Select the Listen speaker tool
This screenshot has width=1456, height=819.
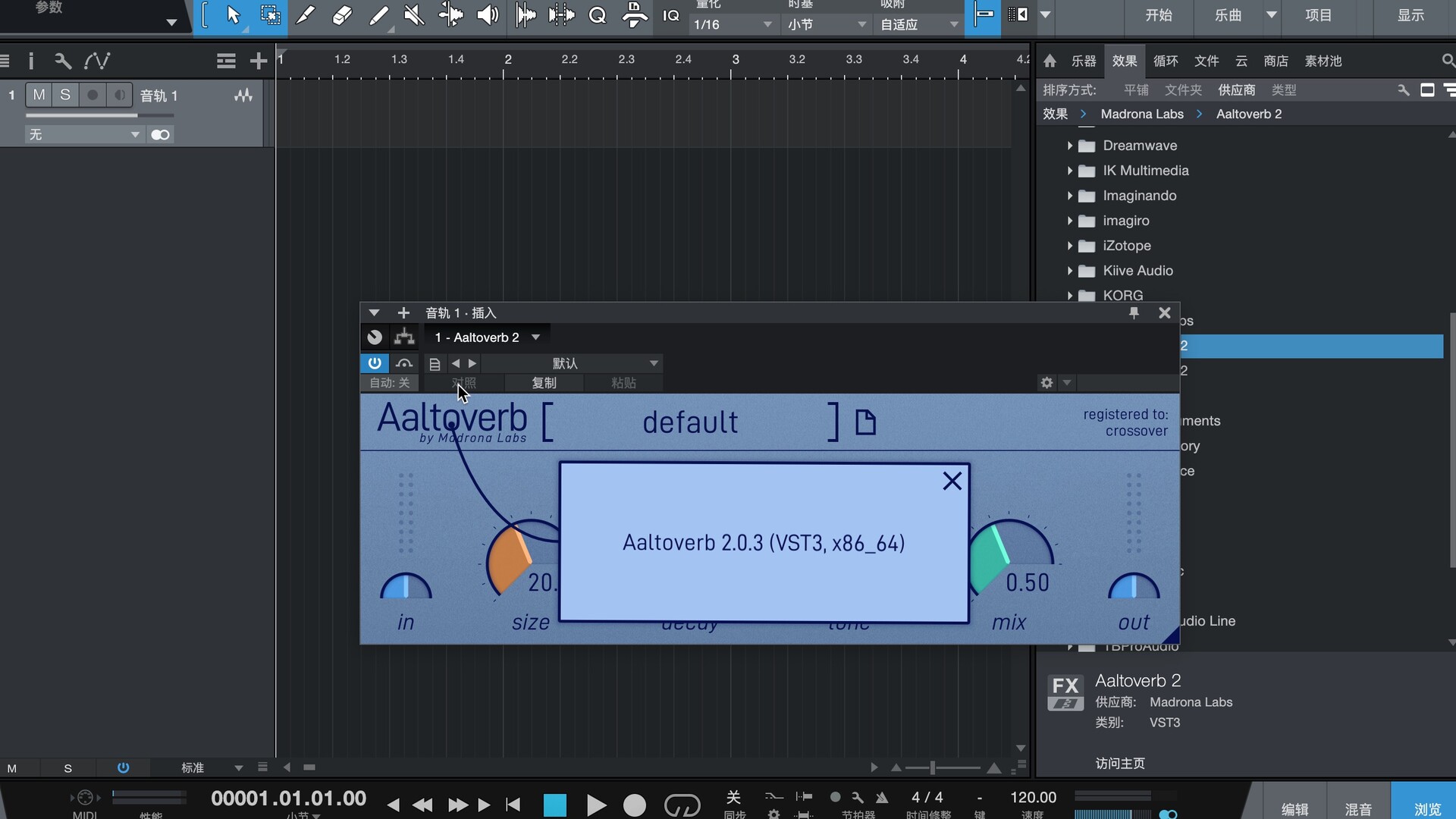click(488, 15)
